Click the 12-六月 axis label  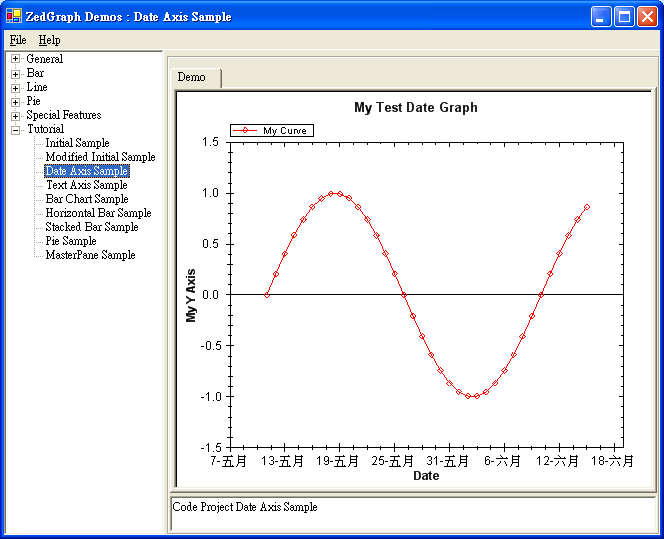click(x=557, y=461)
